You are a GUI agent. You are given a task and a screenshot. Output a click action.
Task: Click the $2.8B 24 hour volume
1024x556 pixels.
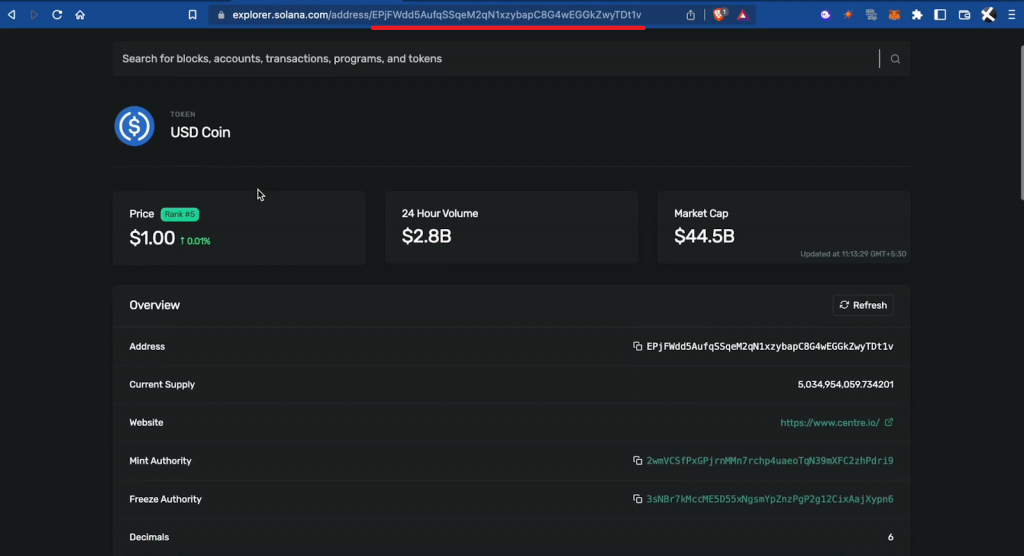pyautogui.click(x=426, y=236)
